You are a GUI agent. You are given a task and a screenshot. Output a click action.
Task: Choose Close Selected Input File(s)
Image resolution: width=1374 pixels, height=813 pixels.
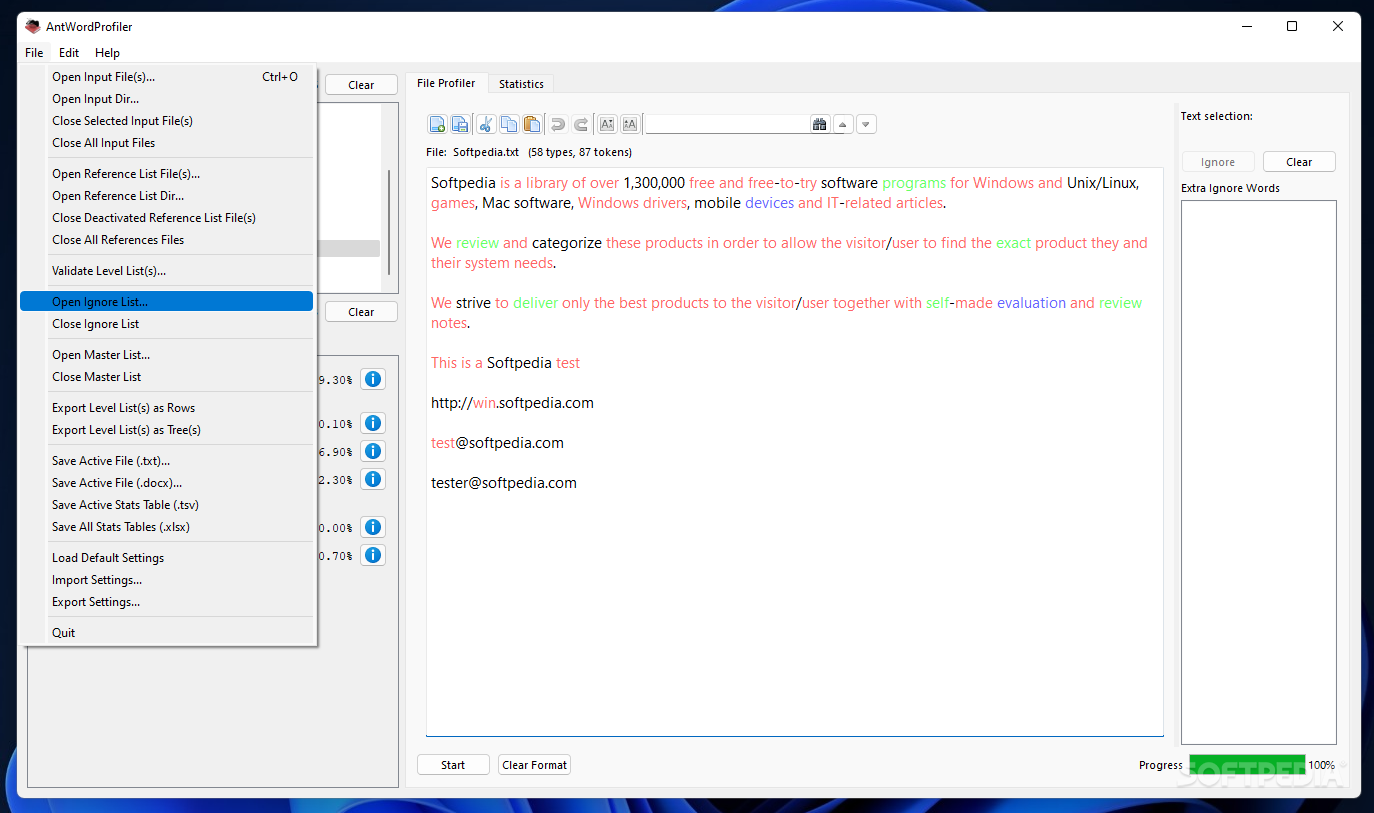point(166,121)
